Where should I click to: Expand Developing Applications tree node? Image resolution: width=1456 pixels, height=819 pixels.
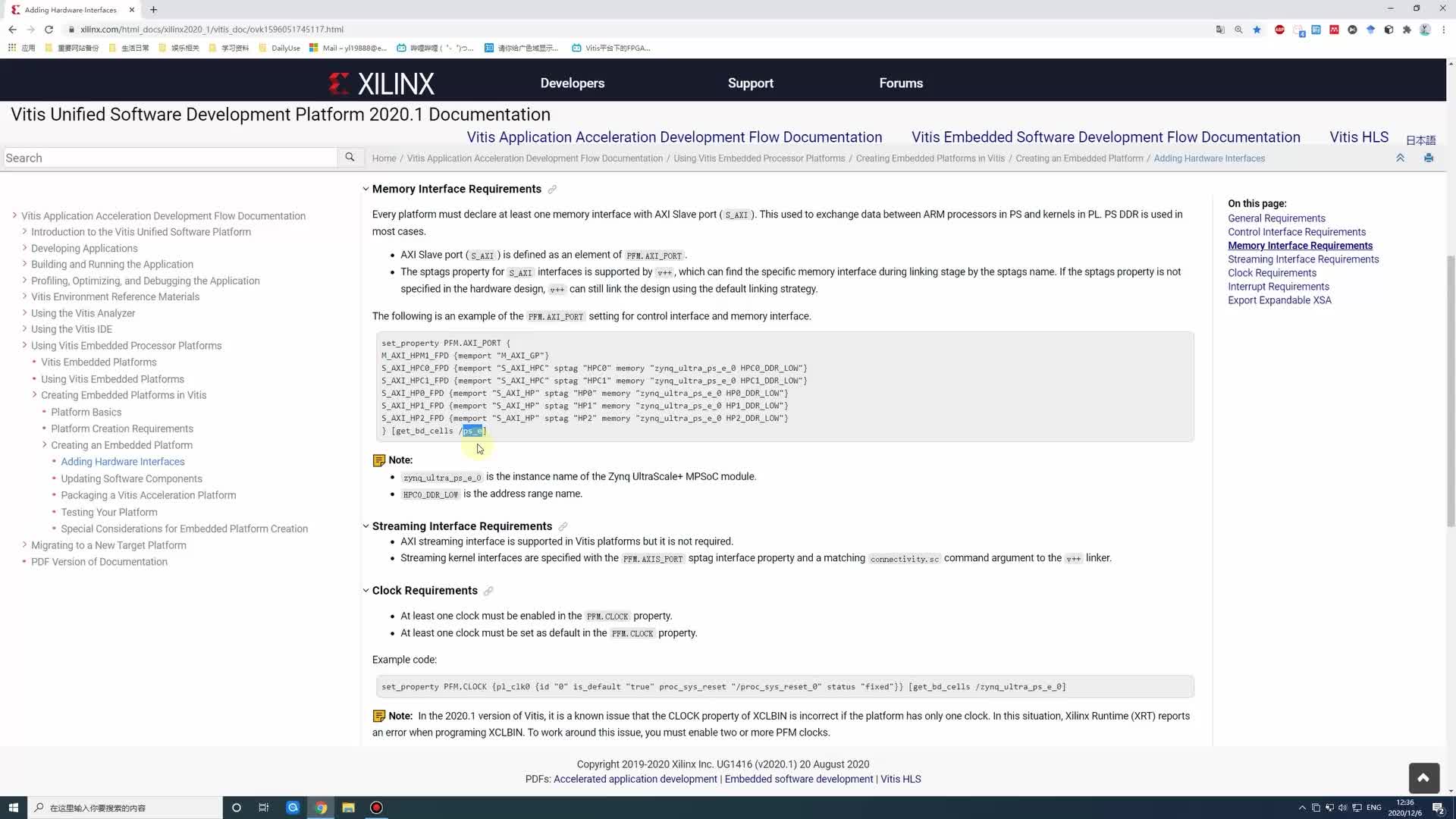[x=24, y=248]
